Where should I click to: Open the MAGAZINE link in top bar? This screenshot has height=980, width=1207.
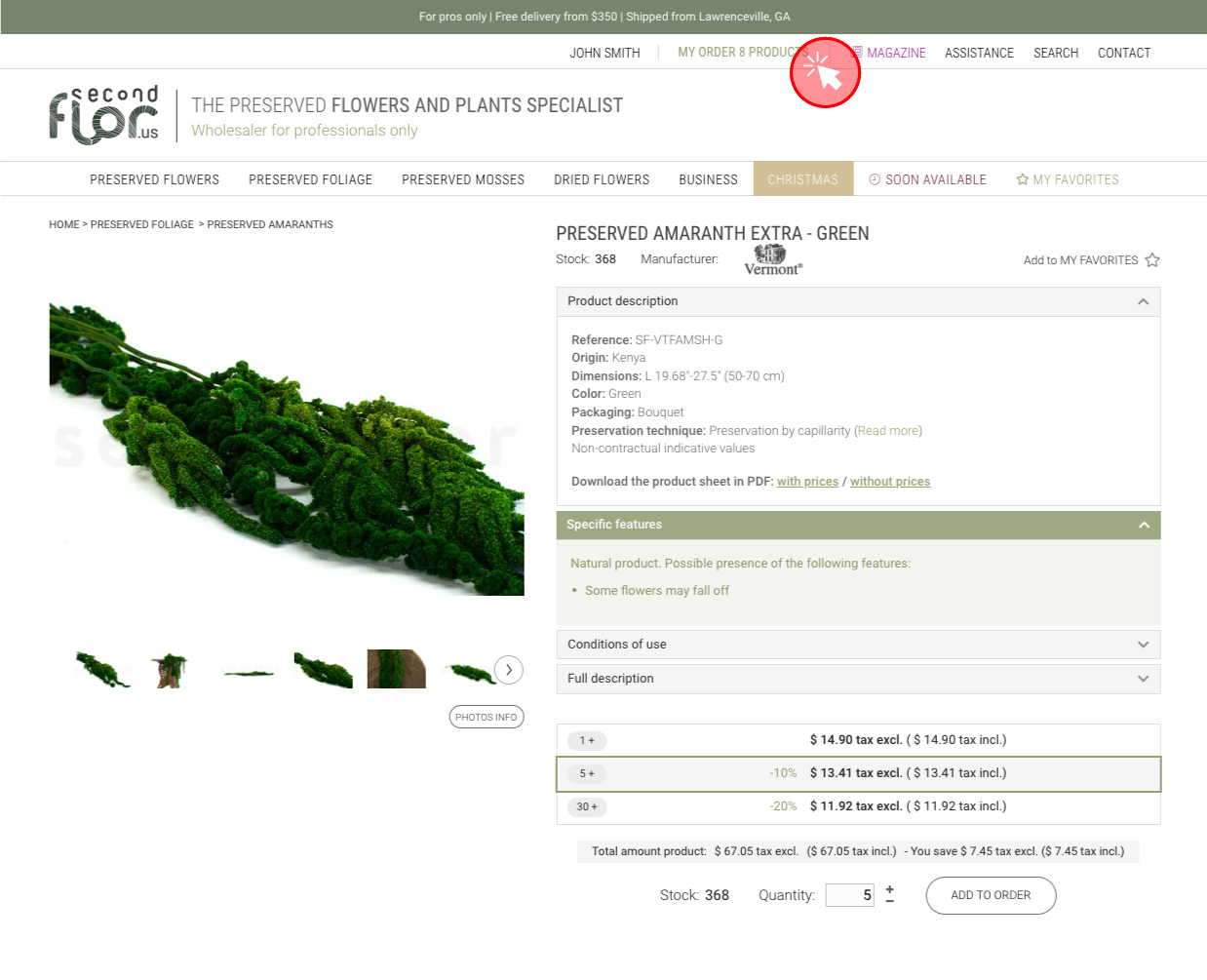pyautogui.click(x=895, y=53)
